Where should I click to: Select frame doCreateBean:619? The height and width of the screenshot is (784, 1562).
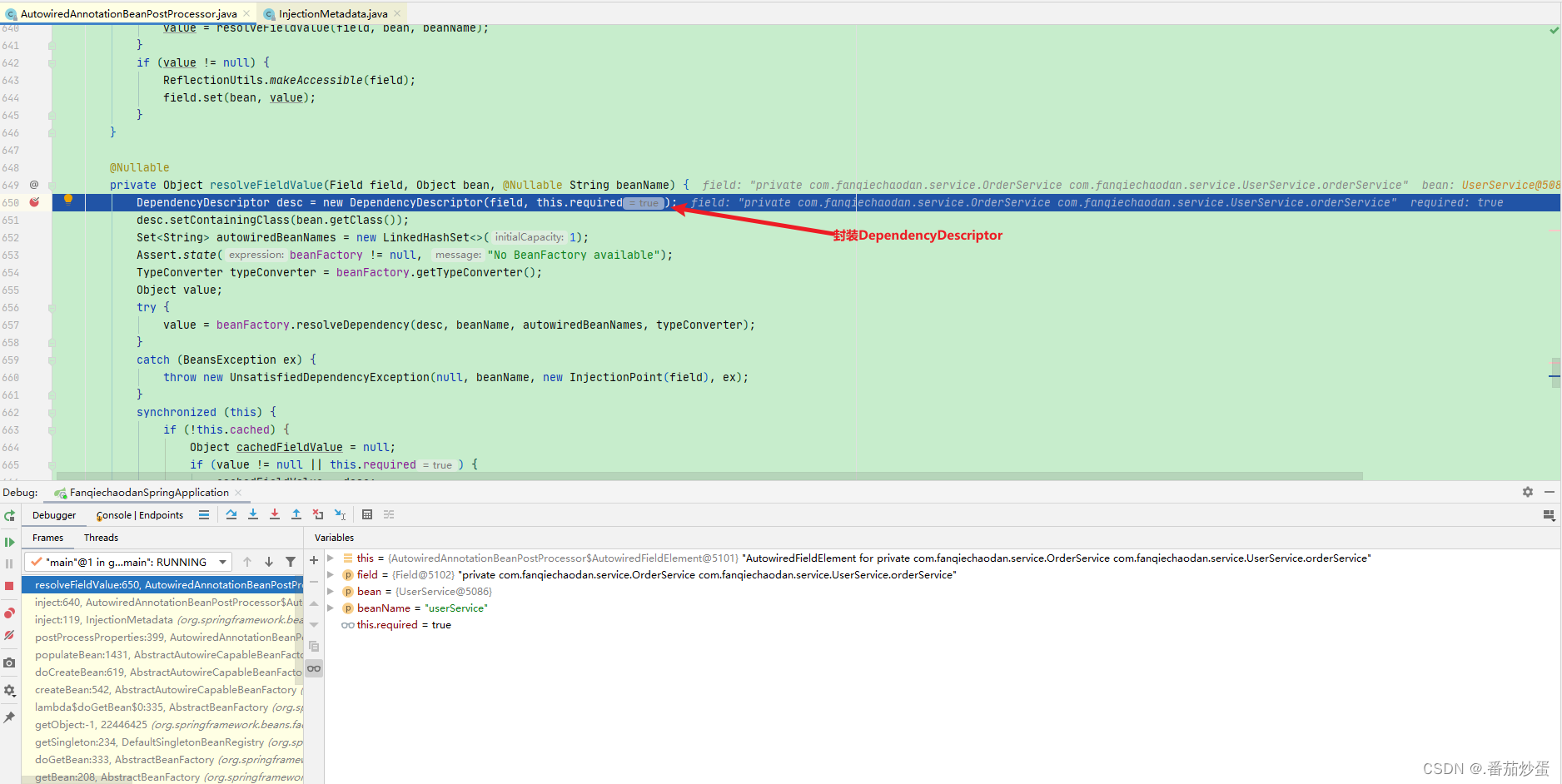click(162, 672)
